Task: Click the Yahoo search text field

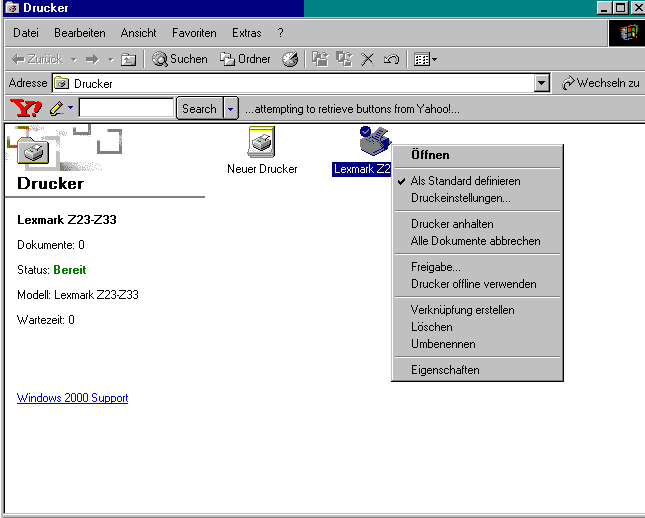Action: [x=126, y=108]
